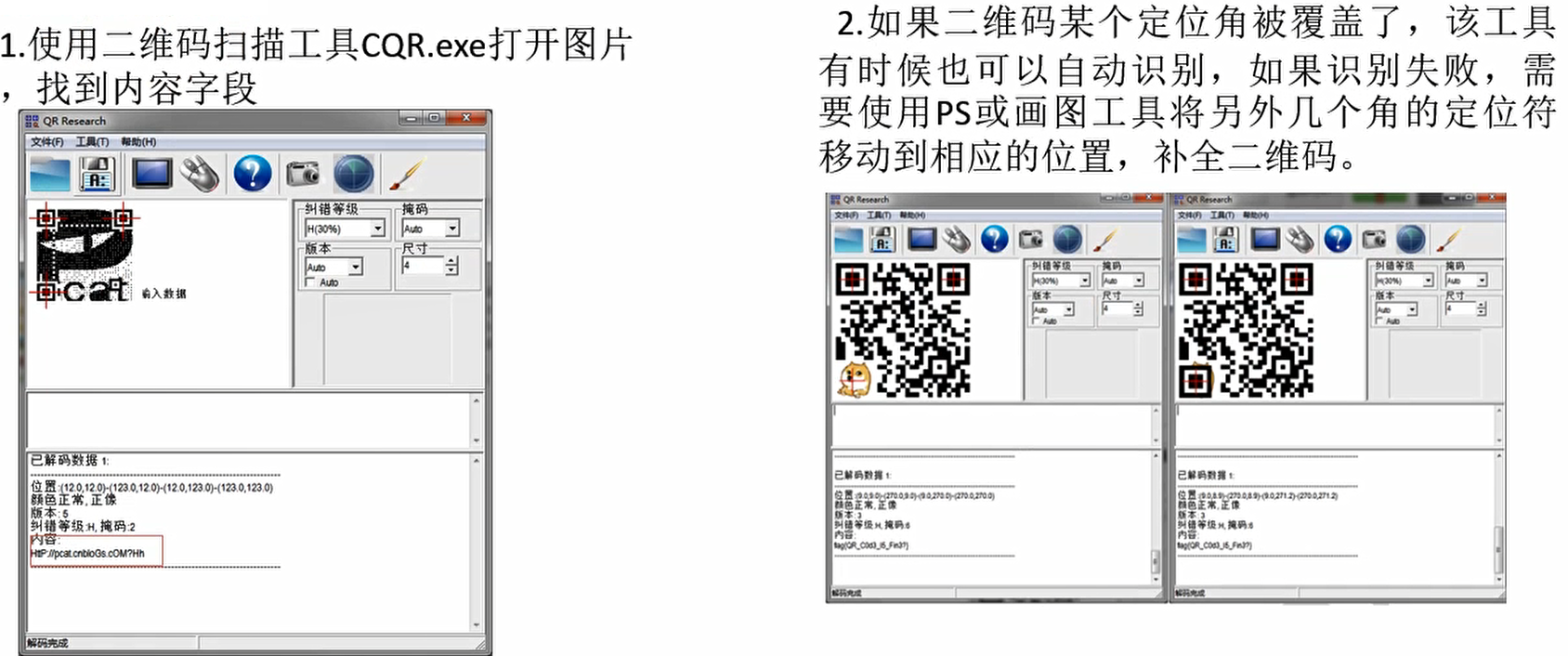Tick Auto checkbox in doge-sticker QR window
Image resolution: width=1568 pixels, height=656 pixels.
pyautogui.click(x=1037, y=321)
